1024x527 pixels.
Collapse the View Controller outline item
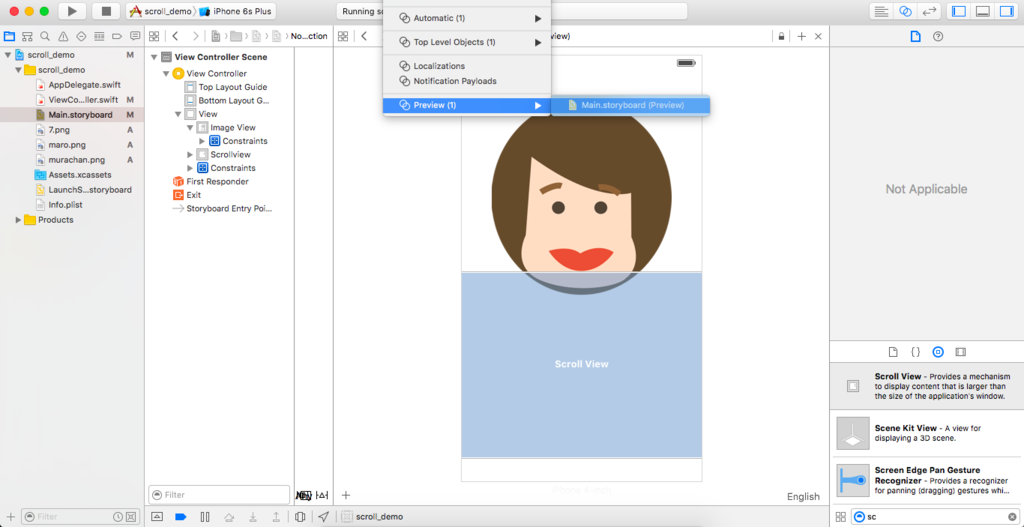pos(166,73)
